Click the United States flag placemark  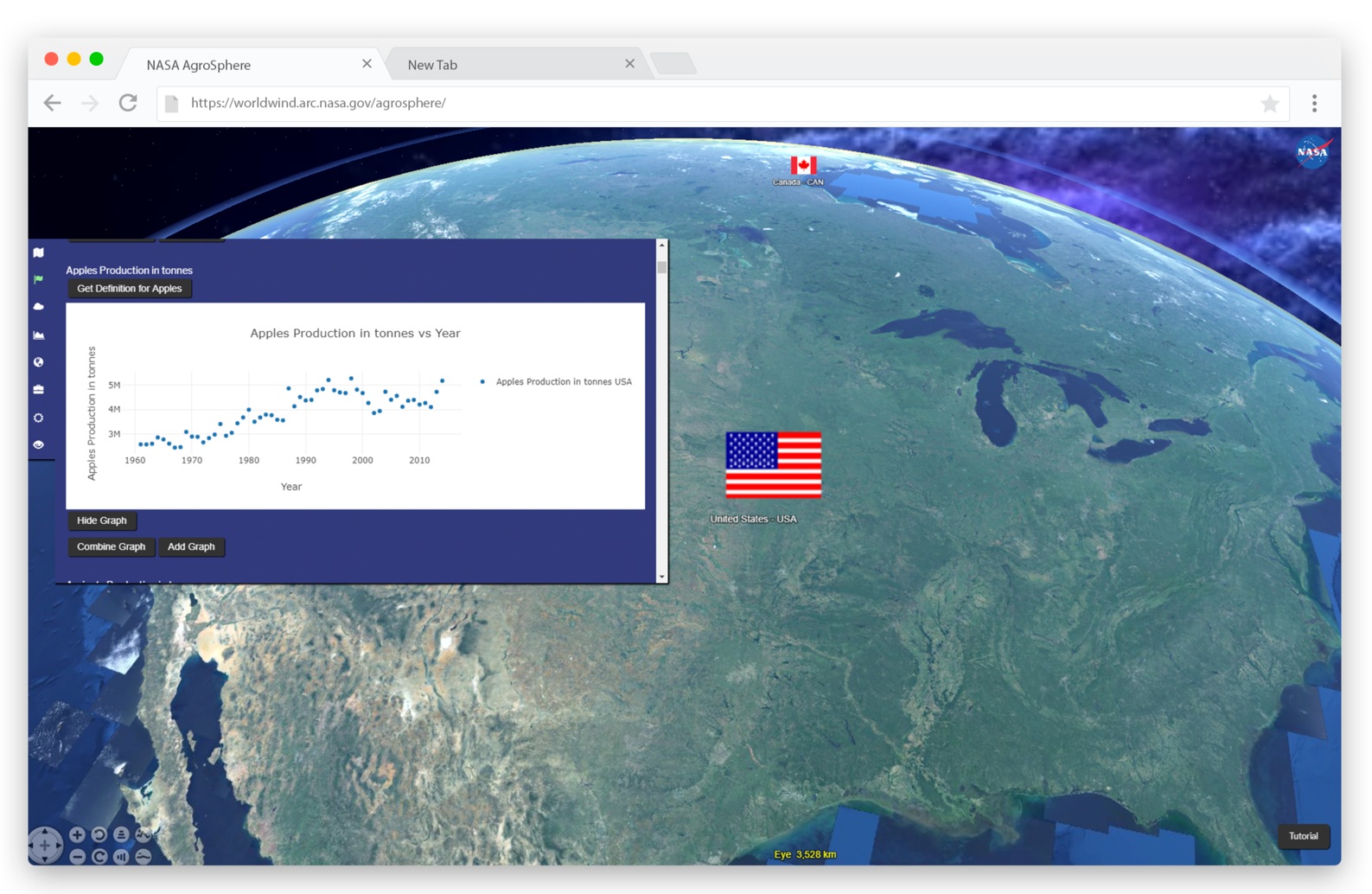773,465
